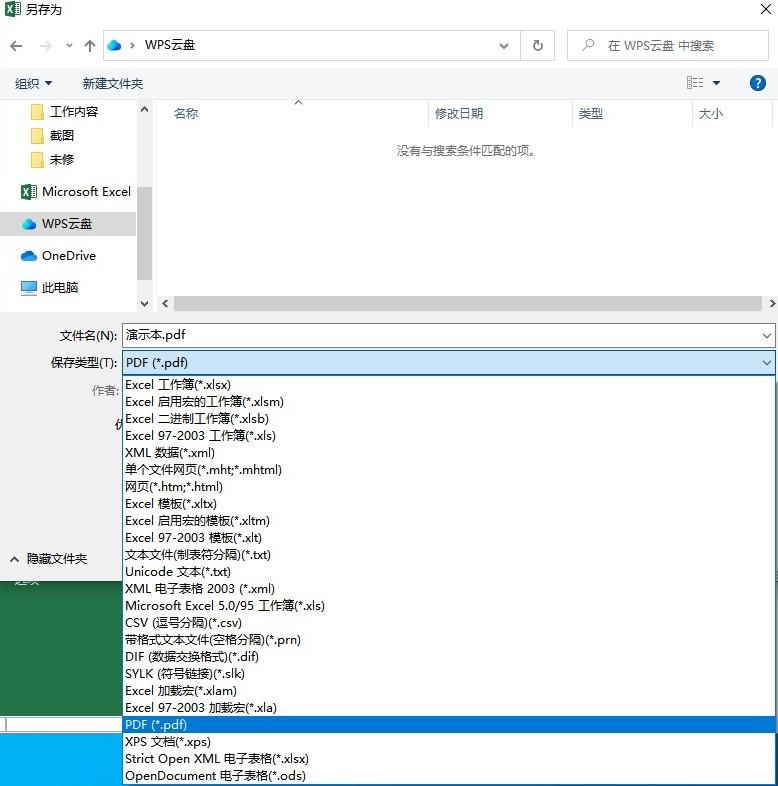Choose Excel 模板(*.xltx) format
The image size is (778, 786).
pyautogui.click(x=449, y=504)
